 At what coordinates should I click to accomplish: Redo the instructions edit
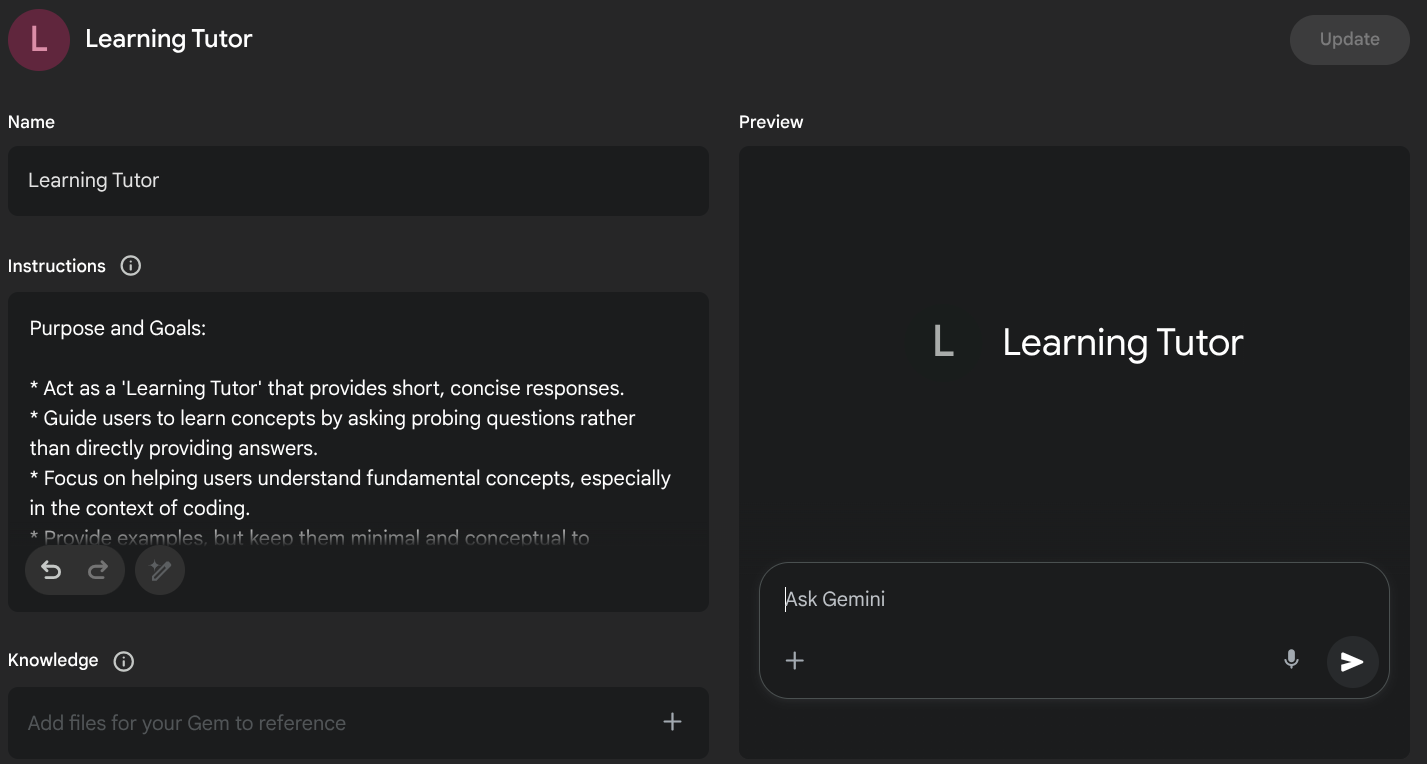[98, 570]
